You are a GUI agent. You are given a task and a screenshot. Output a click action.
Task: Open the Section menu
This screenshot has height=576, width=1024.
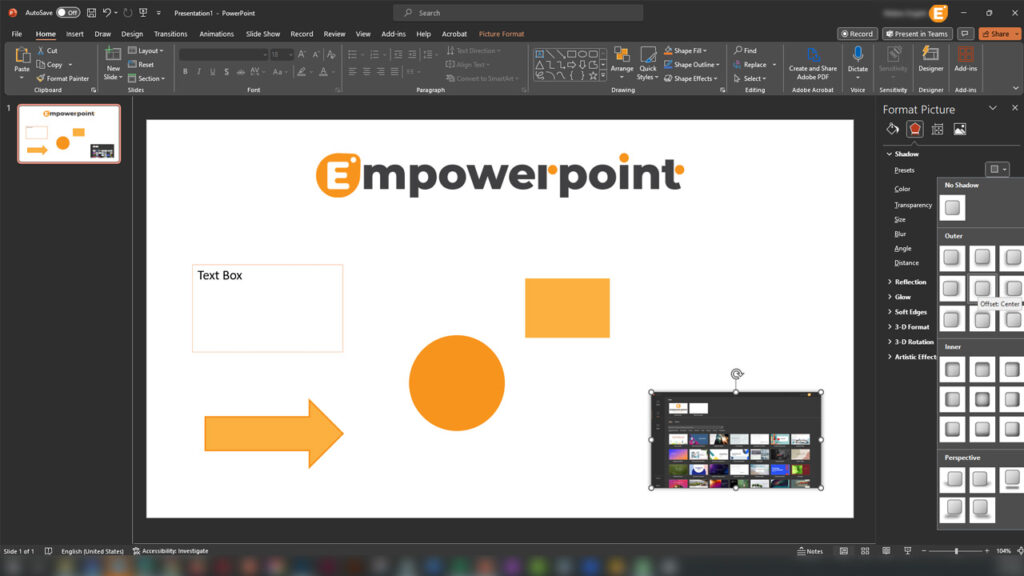click(x=146, y=78)
